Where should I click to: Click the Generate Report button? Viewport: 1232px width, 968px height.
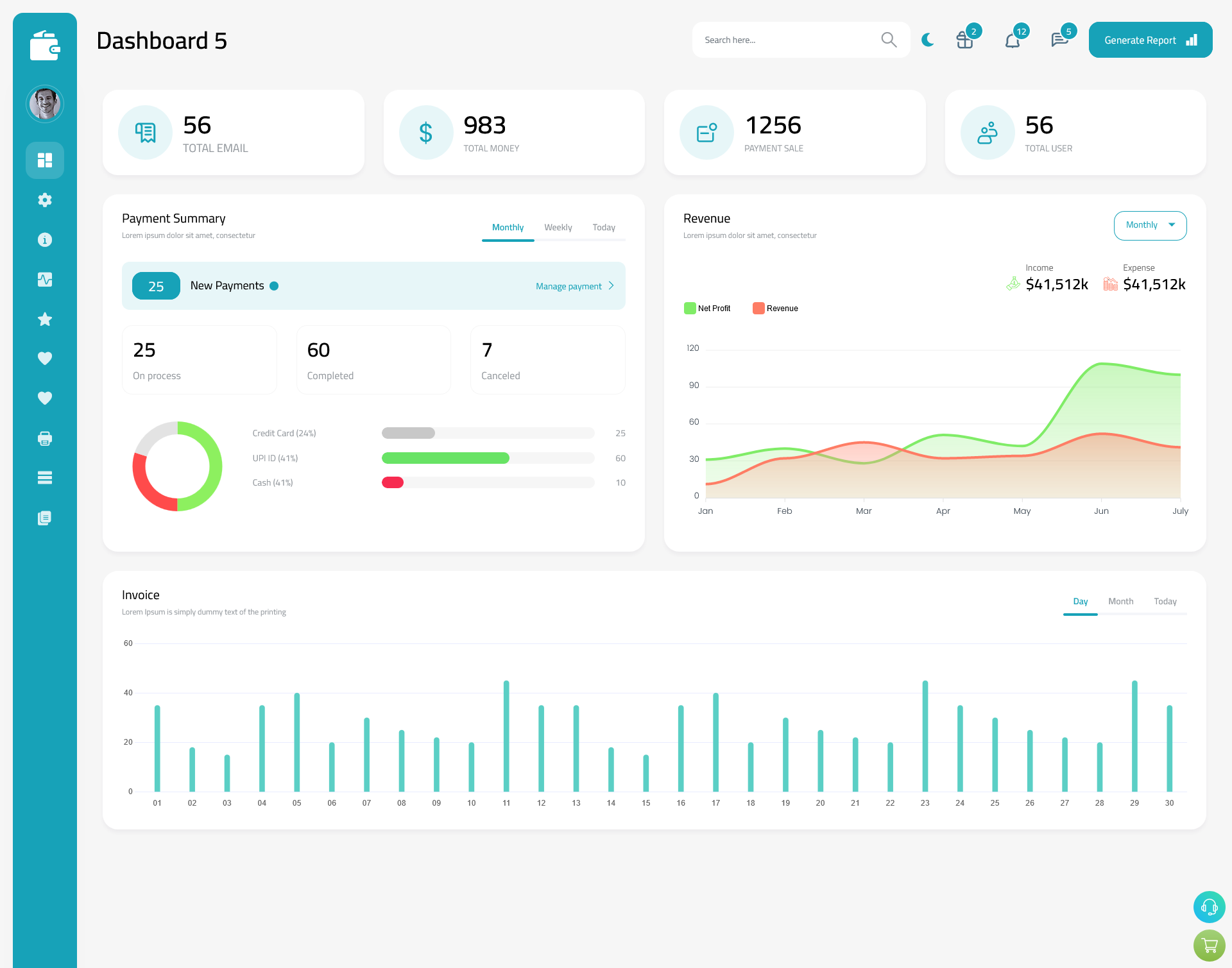(1148, 39)
